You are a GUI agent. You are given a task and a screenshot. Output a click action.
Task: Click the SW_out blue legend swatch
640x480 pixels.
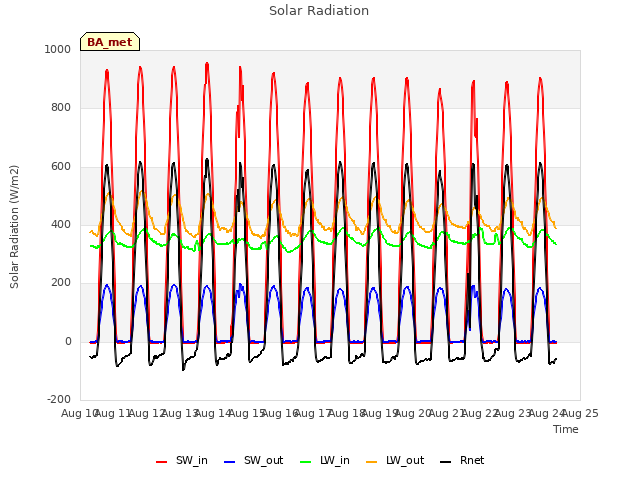[230, 462]
